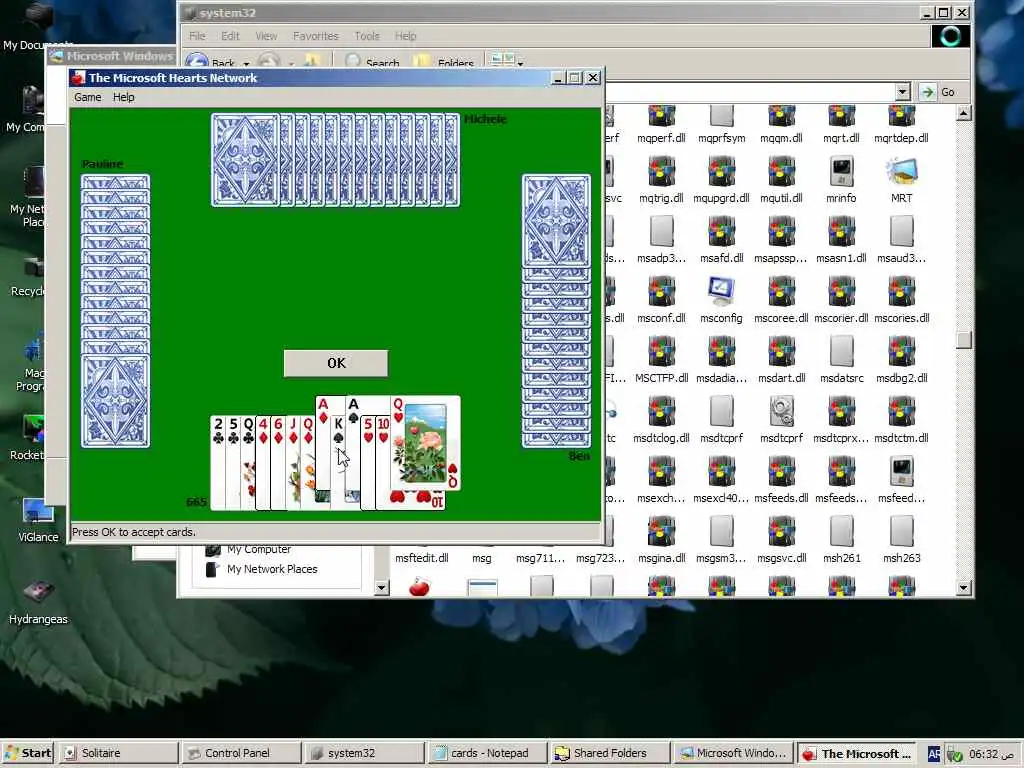The height and width of the screenshot is (768, 1024).
Task: Click the system32 file list scrollbar thumb
Action: click(964, 340)
